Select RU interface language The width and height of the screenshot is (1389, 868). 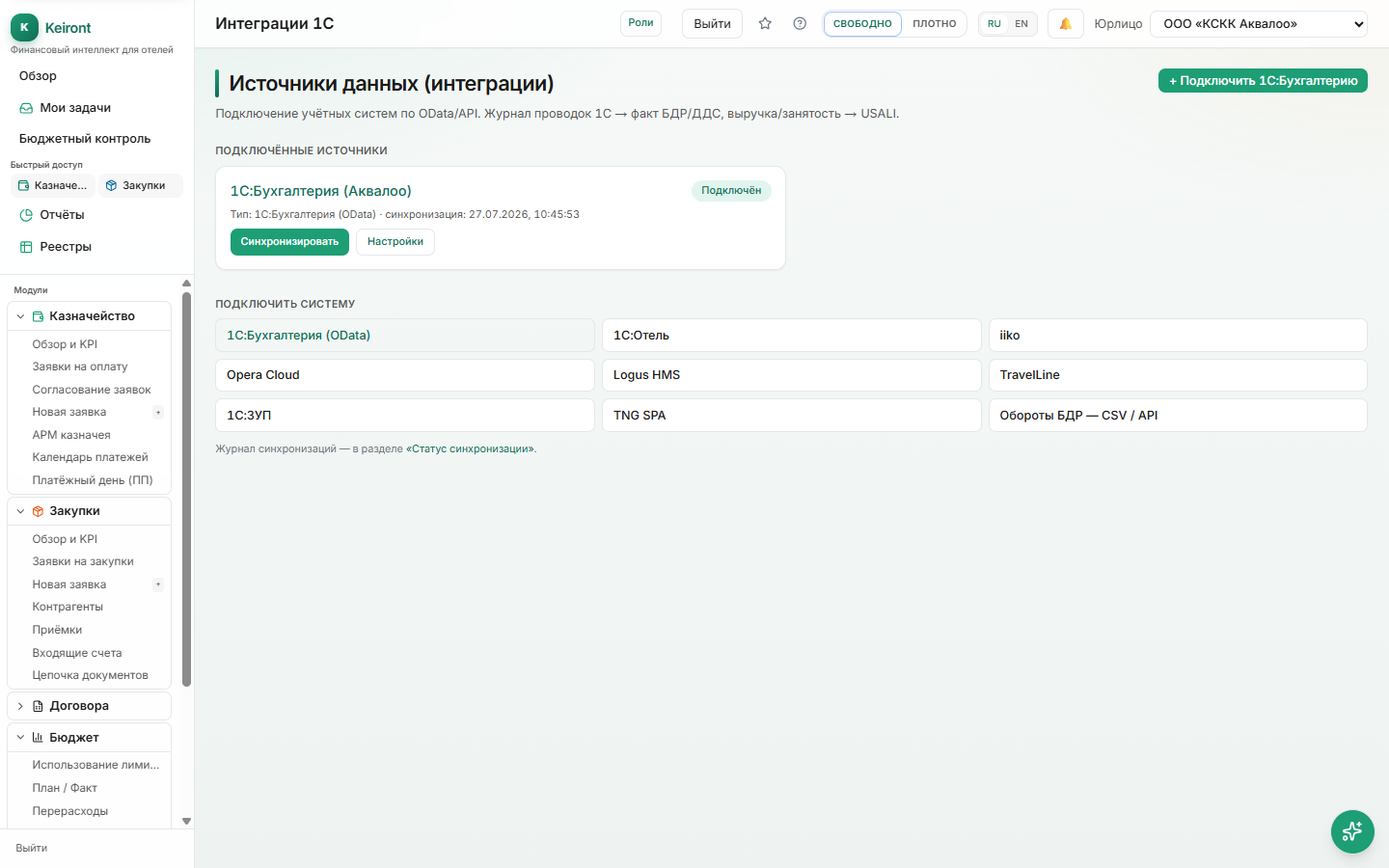point(994,23)
